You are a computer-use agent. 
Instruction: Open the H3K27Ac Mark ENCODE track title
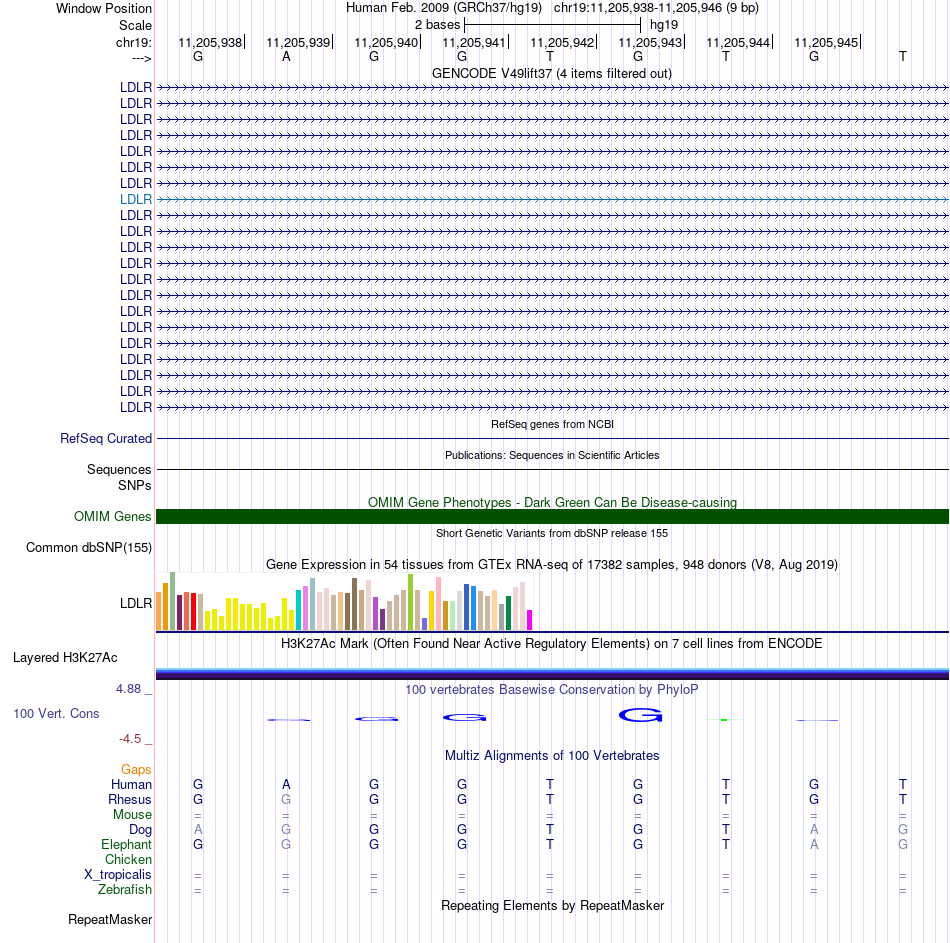[x=552, y=644]
